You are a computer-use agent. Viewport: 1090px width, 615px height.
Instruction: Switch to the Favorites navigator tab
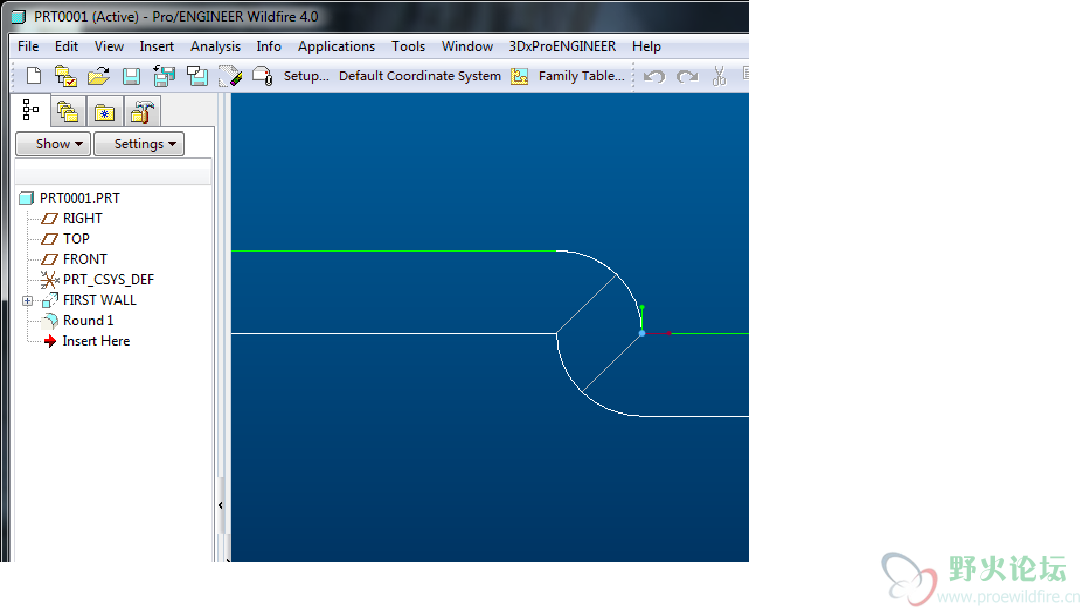click(105, 111)
